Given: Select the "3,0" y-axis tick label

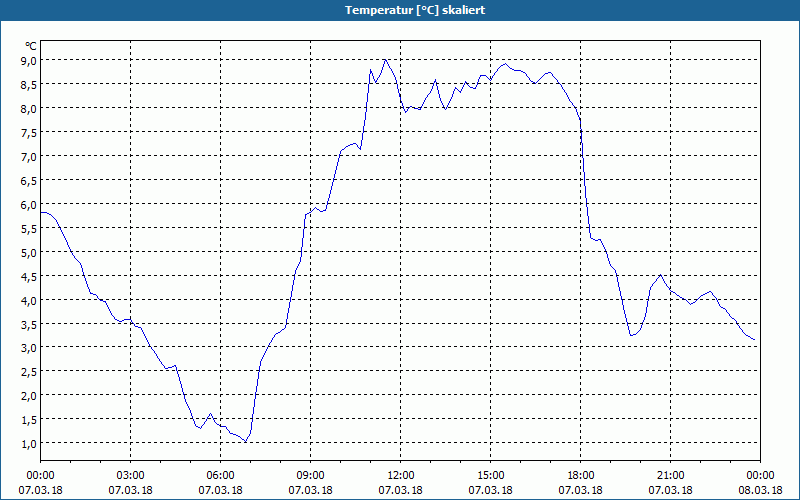Looking at the screenshot, I should coord(29,348).
